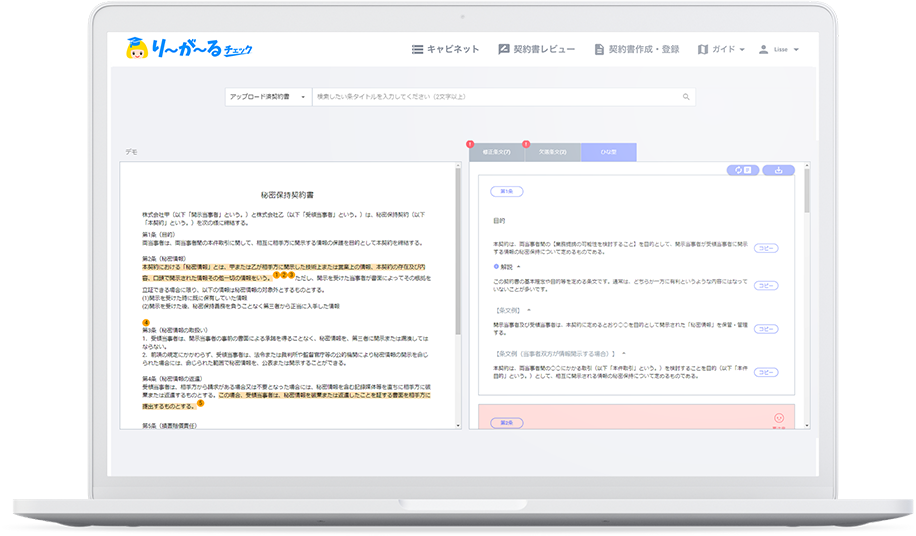The height and width of the screenshot is (536, 916).
Task: Click the 第1条（目的）heading in contract
Action: coord(159,235)
